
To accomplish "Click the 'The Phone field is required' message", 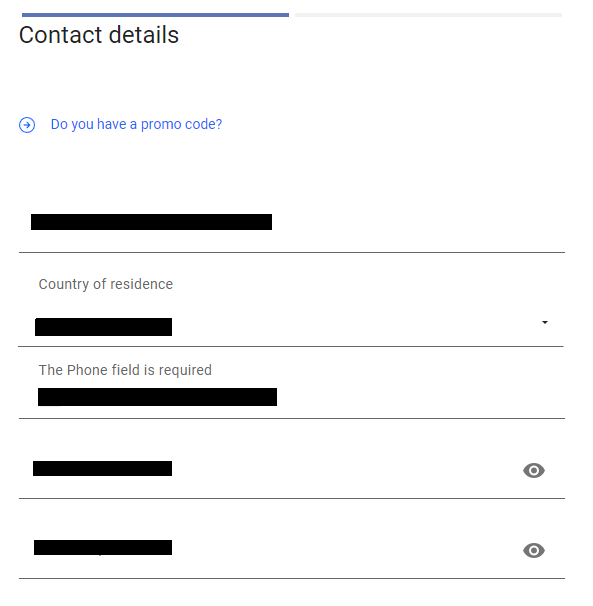I will coord(125,370).
